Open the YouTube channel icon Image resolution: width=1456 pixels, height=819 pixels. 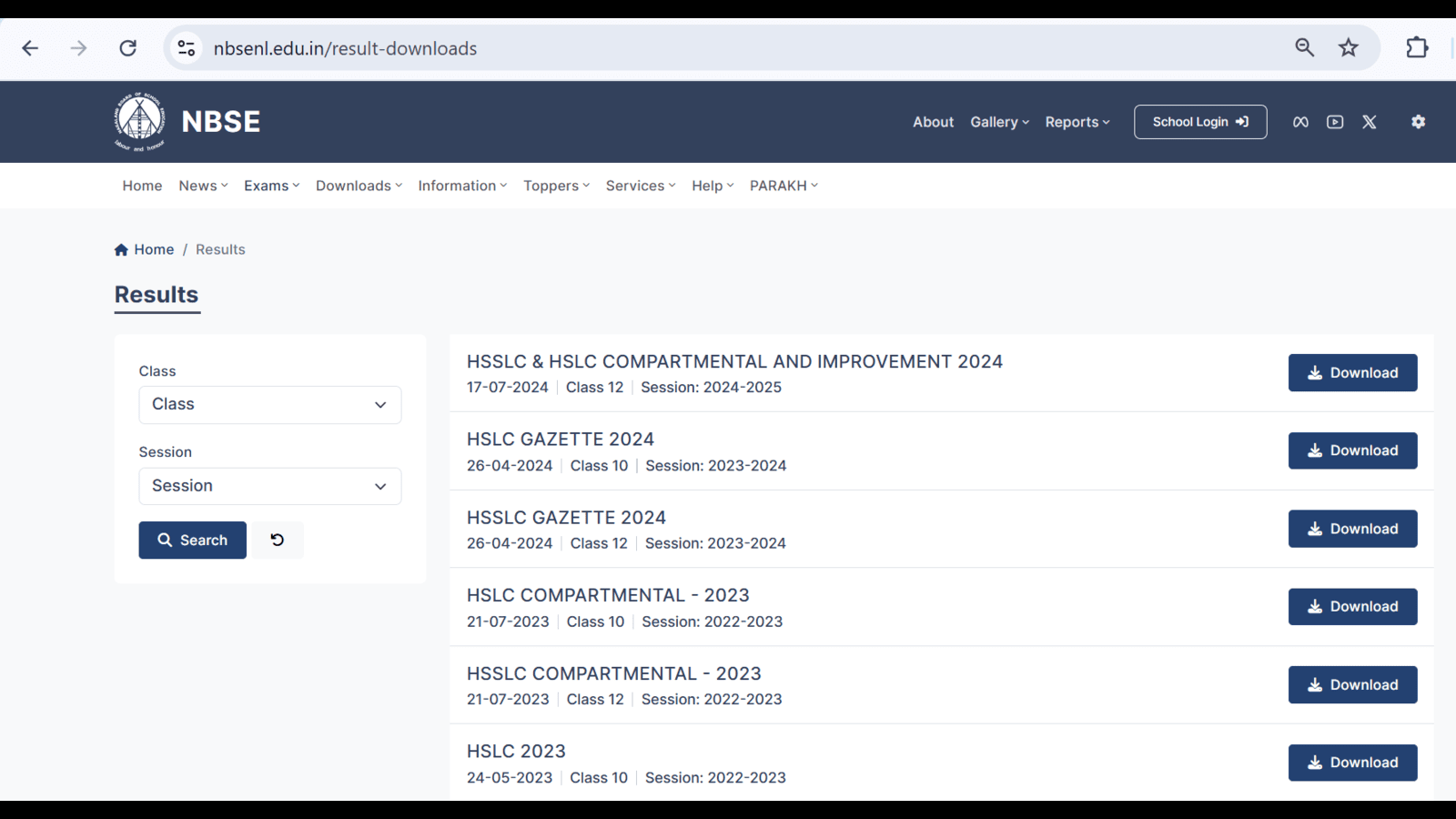point(1335,122)
